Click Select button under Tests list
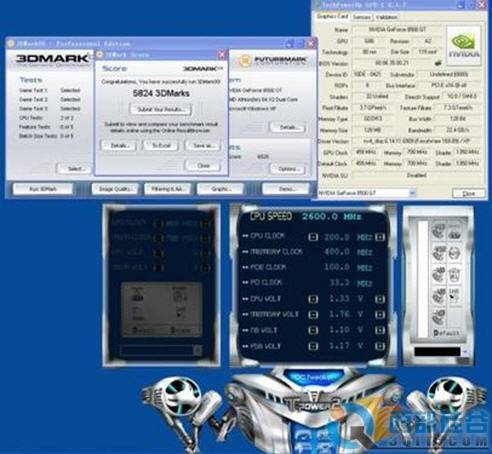Viewport: 492px width, 454px height. pos(74,169)
